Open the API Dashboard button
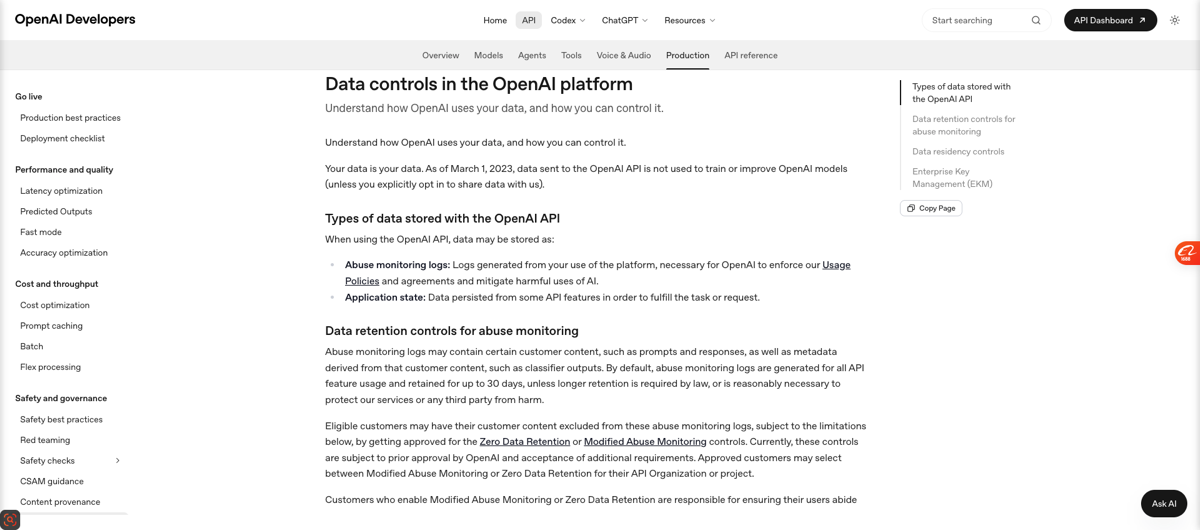The image size is (1200, 530). click(1110, 20)
